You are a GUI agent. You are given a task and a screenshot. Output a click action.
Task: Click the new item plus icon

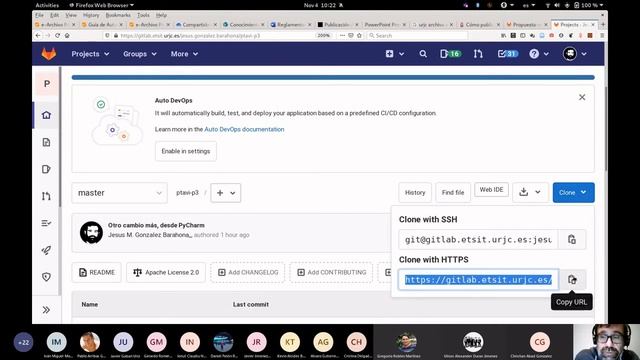click(x=394, y=54)
